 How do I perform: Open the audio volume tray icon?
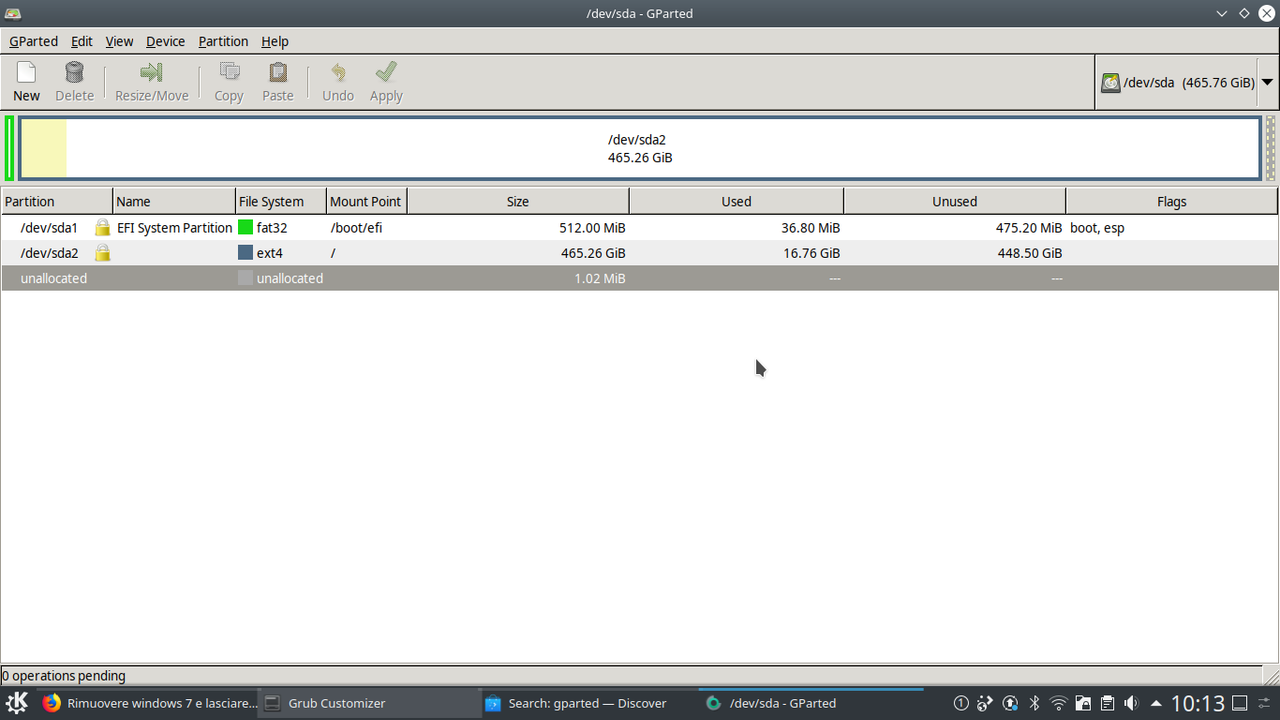click(x=1131, y=703)
